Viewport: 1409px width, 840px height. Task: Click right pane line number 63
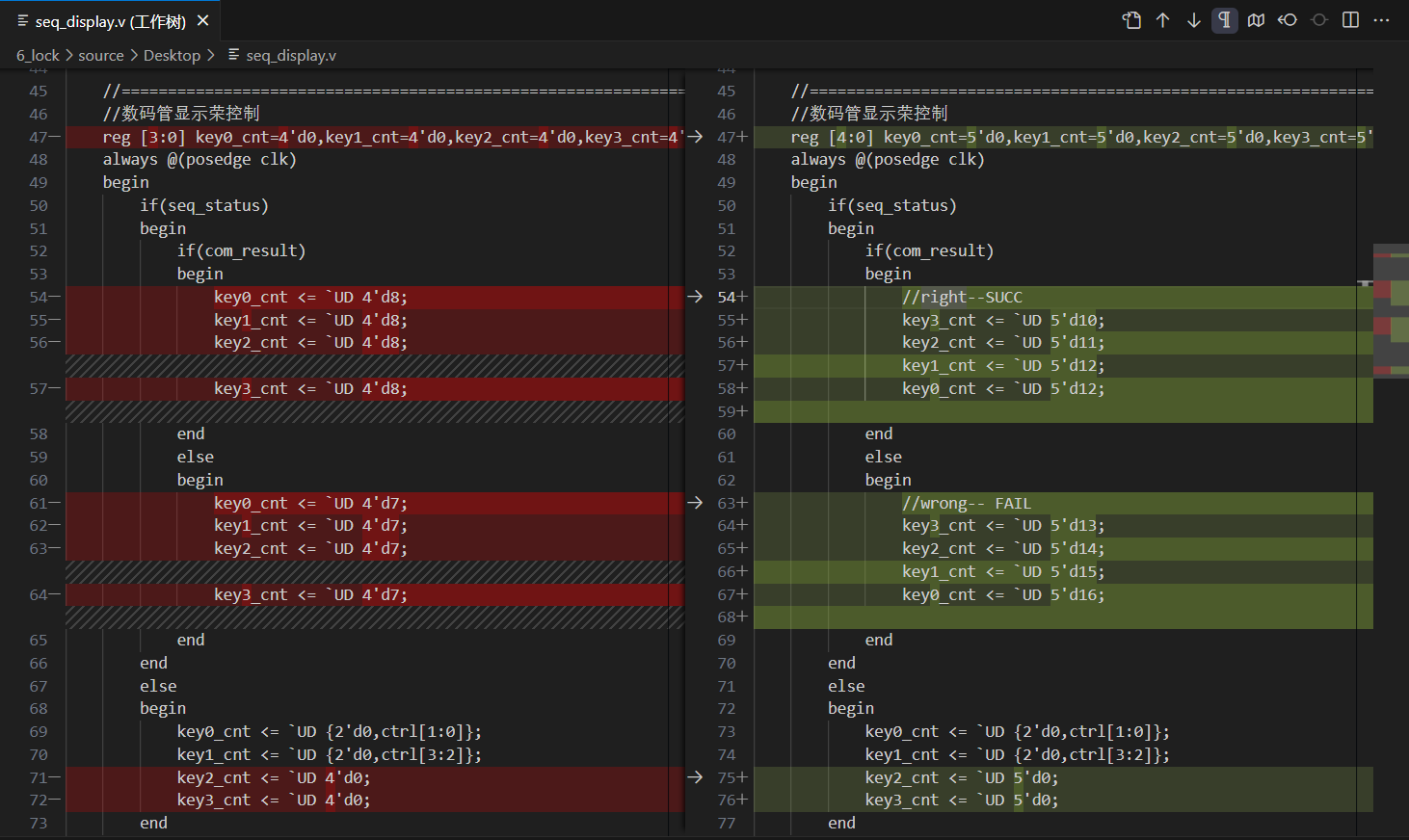727,503
